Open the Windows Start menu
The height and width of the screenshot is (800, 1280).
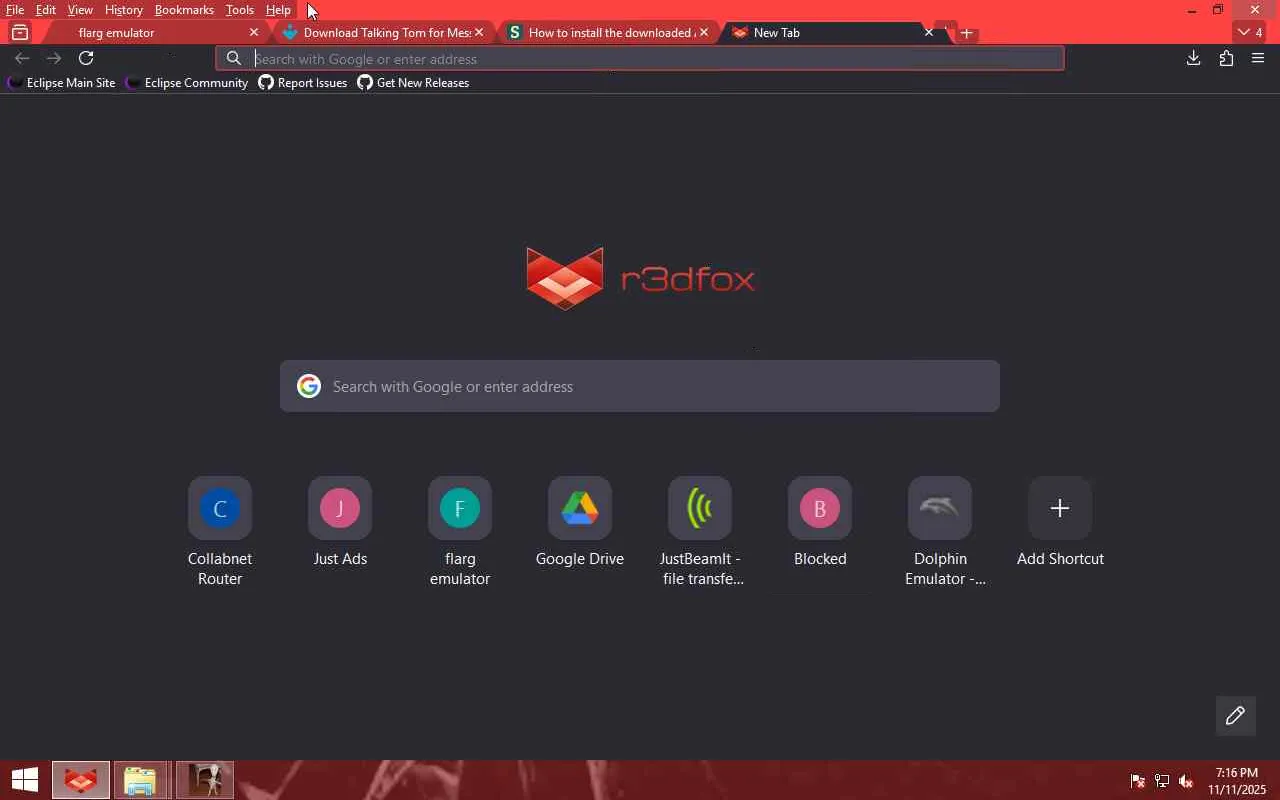(25, 780)
